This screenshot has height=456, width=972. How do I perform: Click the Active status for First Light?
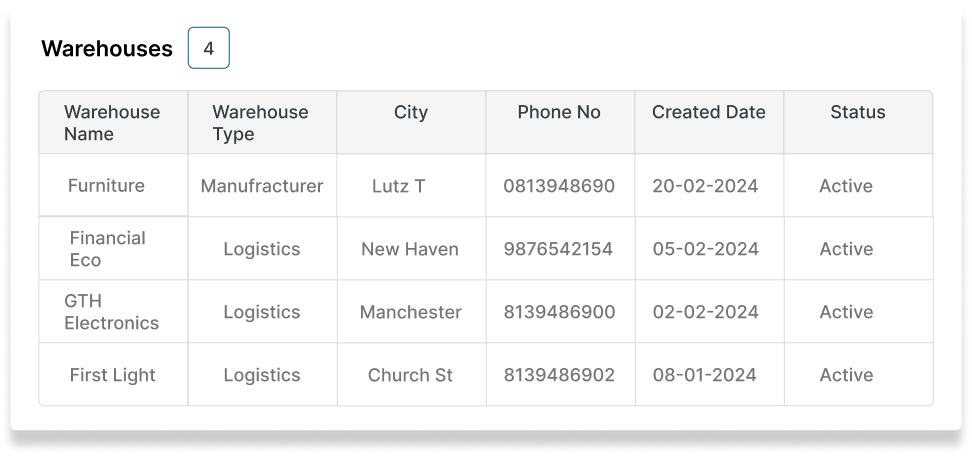point(846,375)
